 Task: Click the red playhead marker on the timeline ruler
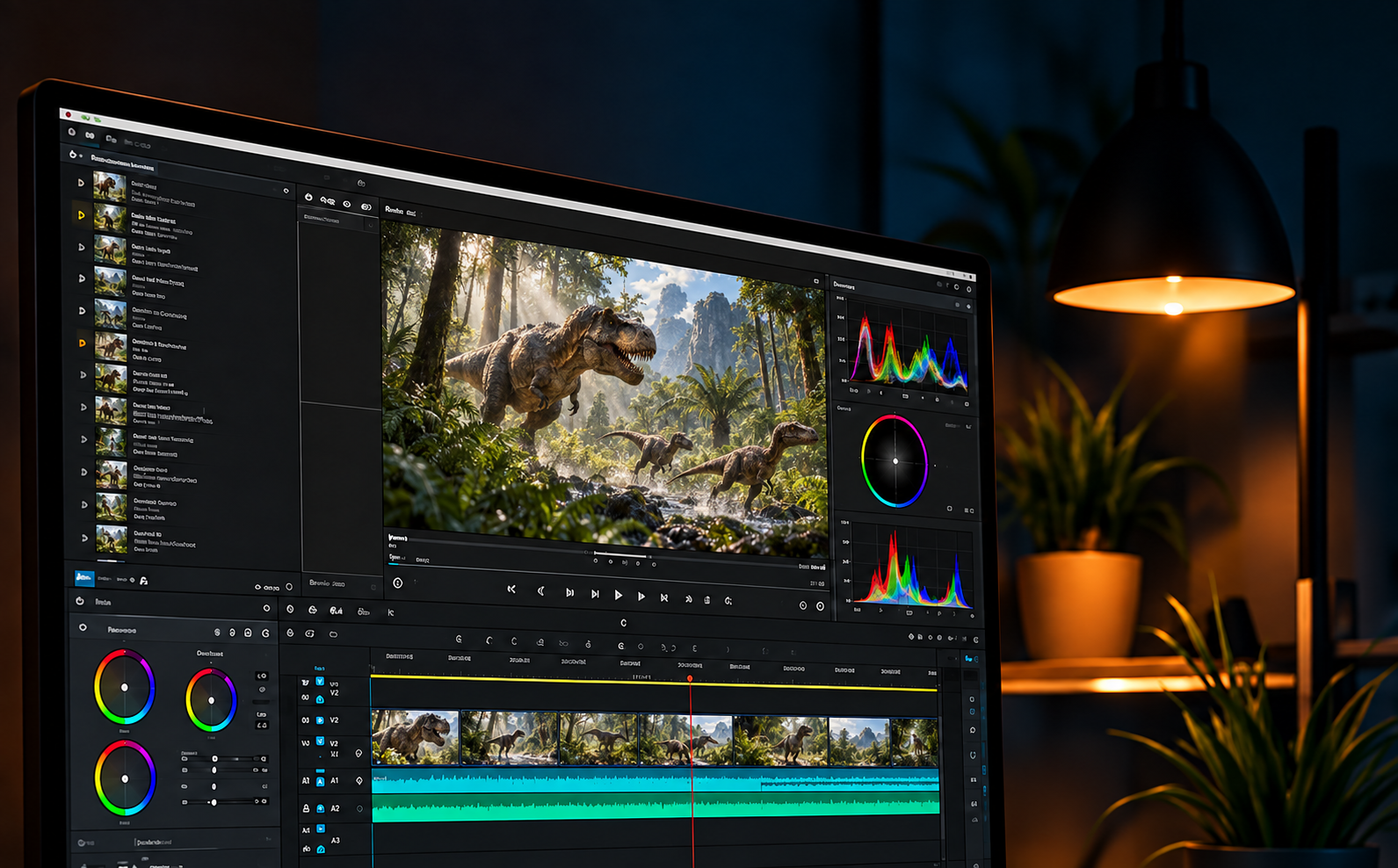[690, 678]
